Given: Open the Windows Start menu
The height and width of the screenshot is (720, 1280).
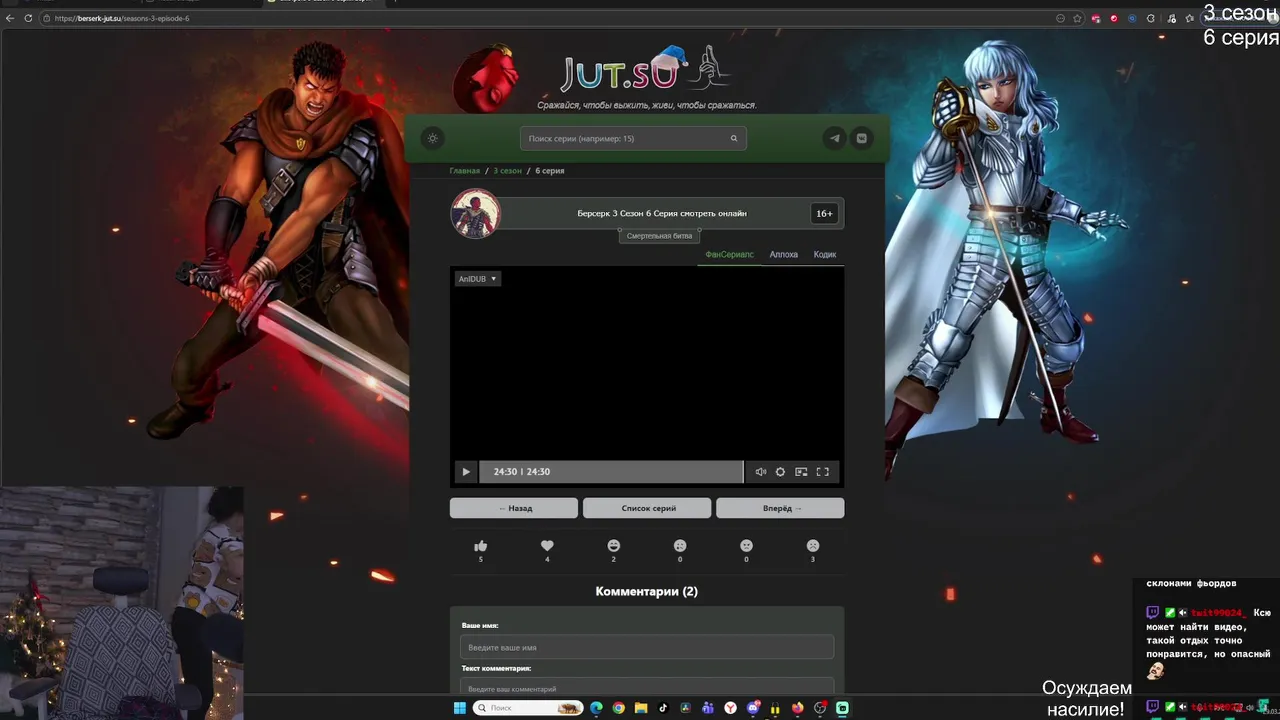Looking at the screenshot, I should [460, 708].
